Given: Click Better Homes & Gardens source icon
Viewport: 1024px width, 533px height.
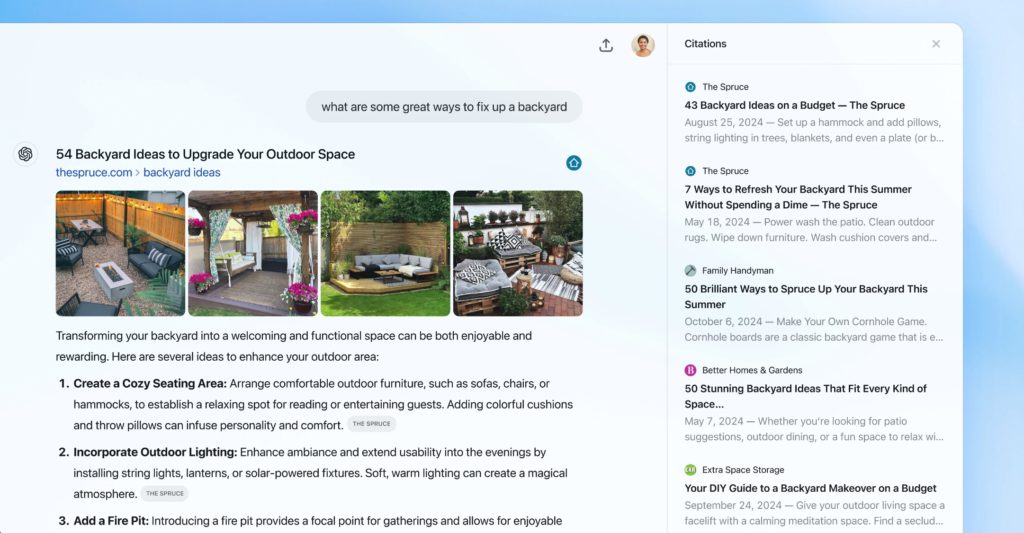Looking at the screenshot, I should (x=690, y=370).
